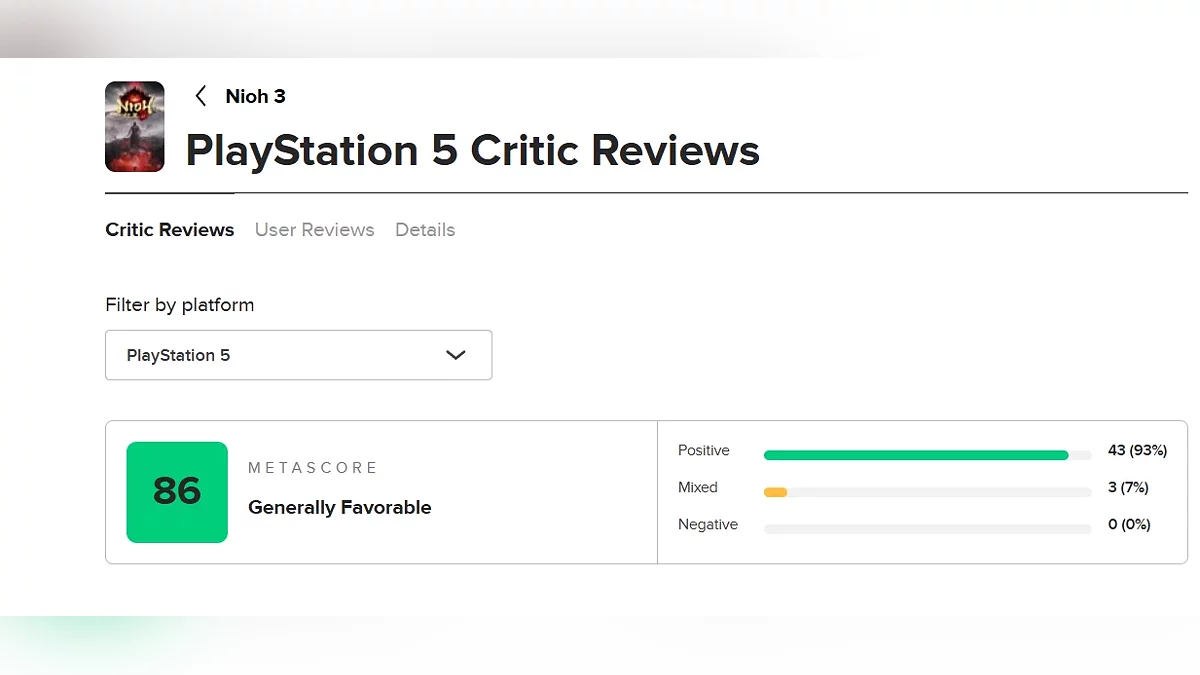Go to the Nioh 3 game link
This screenshot has height=675, width=1200.
coord(255,96)
